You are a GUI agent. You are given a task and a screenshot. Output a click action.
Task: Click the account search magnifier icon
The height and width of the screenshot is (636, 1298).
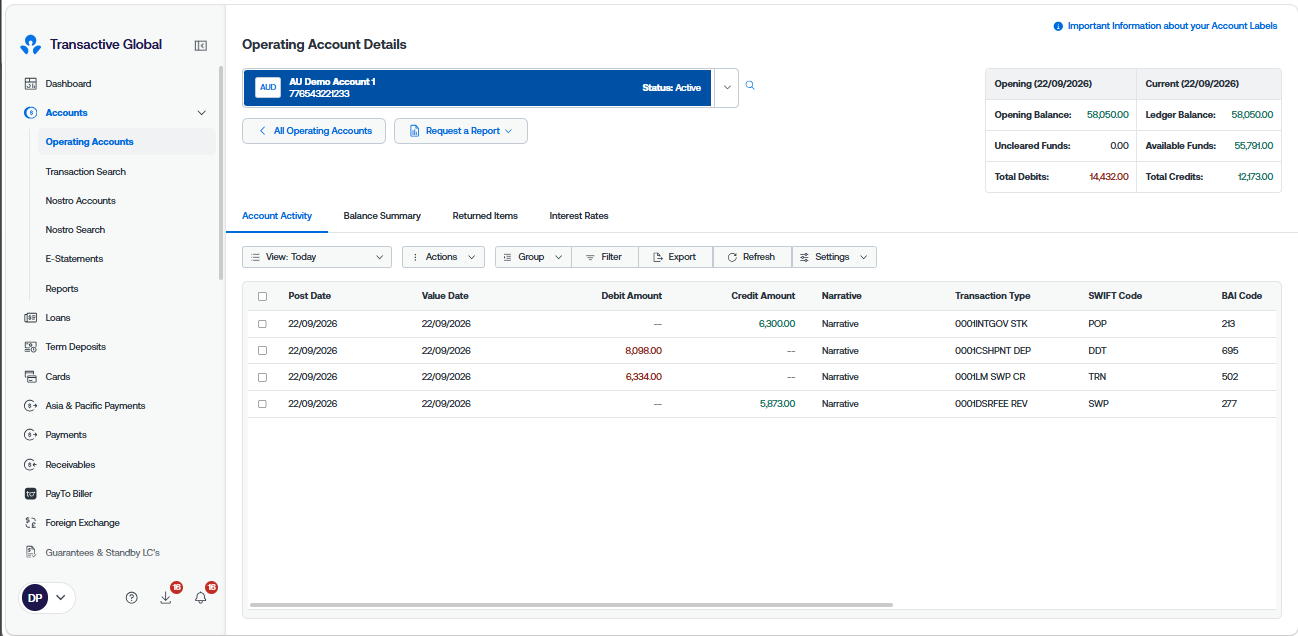750,86
